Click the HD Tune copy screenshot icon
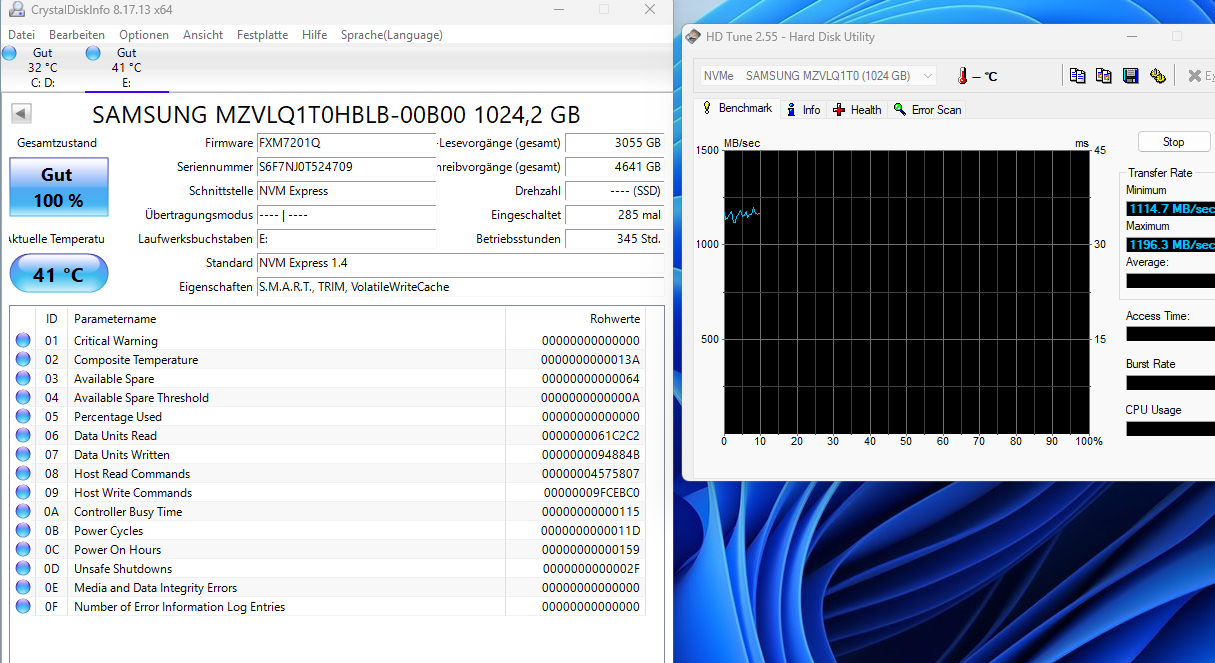1215x663 pixels. click(x=1104, y=76)
